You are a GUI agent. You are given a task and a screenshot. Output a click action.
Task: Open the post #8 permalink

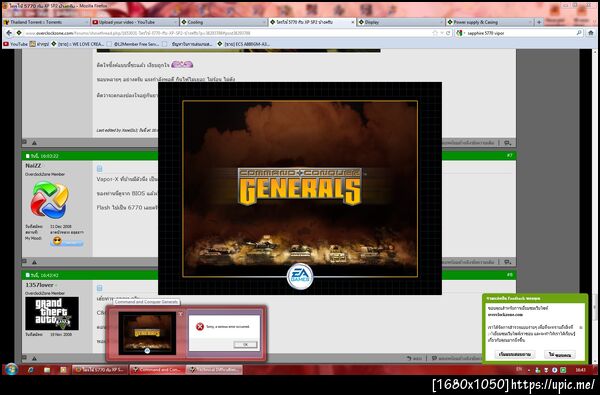509,274
